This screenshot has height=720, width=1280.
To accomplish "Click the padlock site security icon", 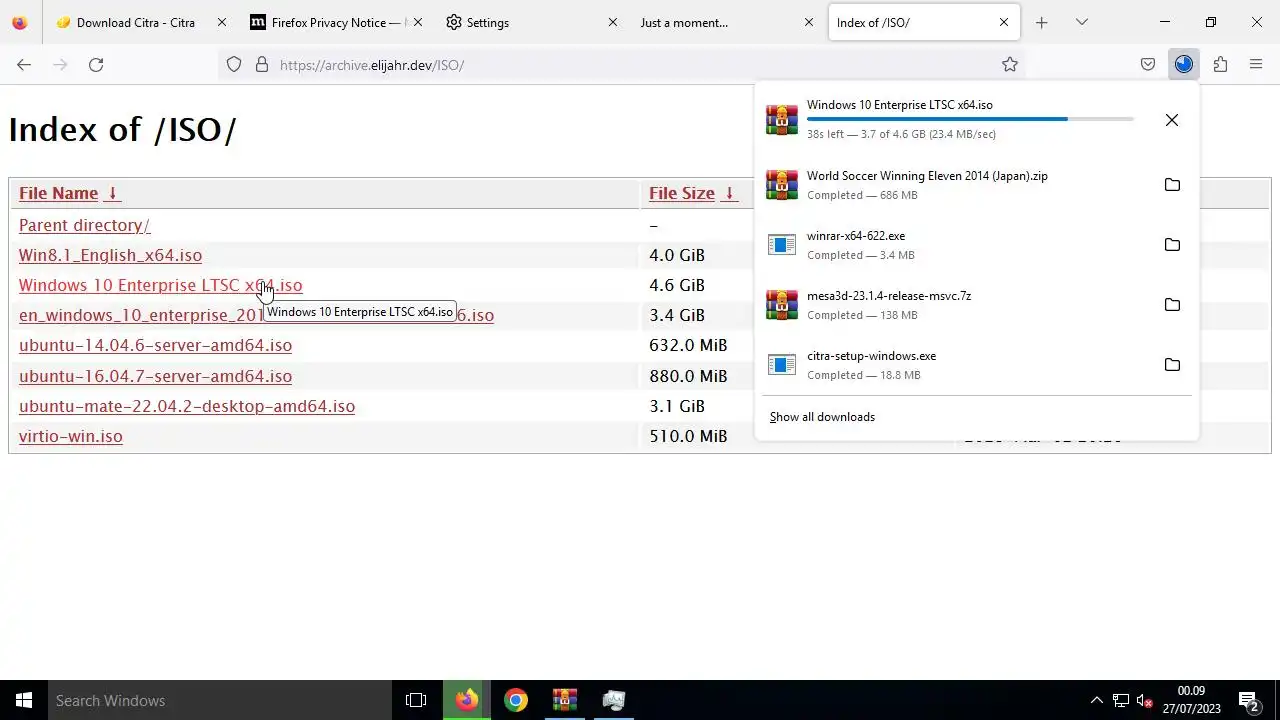I will pyautogui.click(x=262, y=64).
